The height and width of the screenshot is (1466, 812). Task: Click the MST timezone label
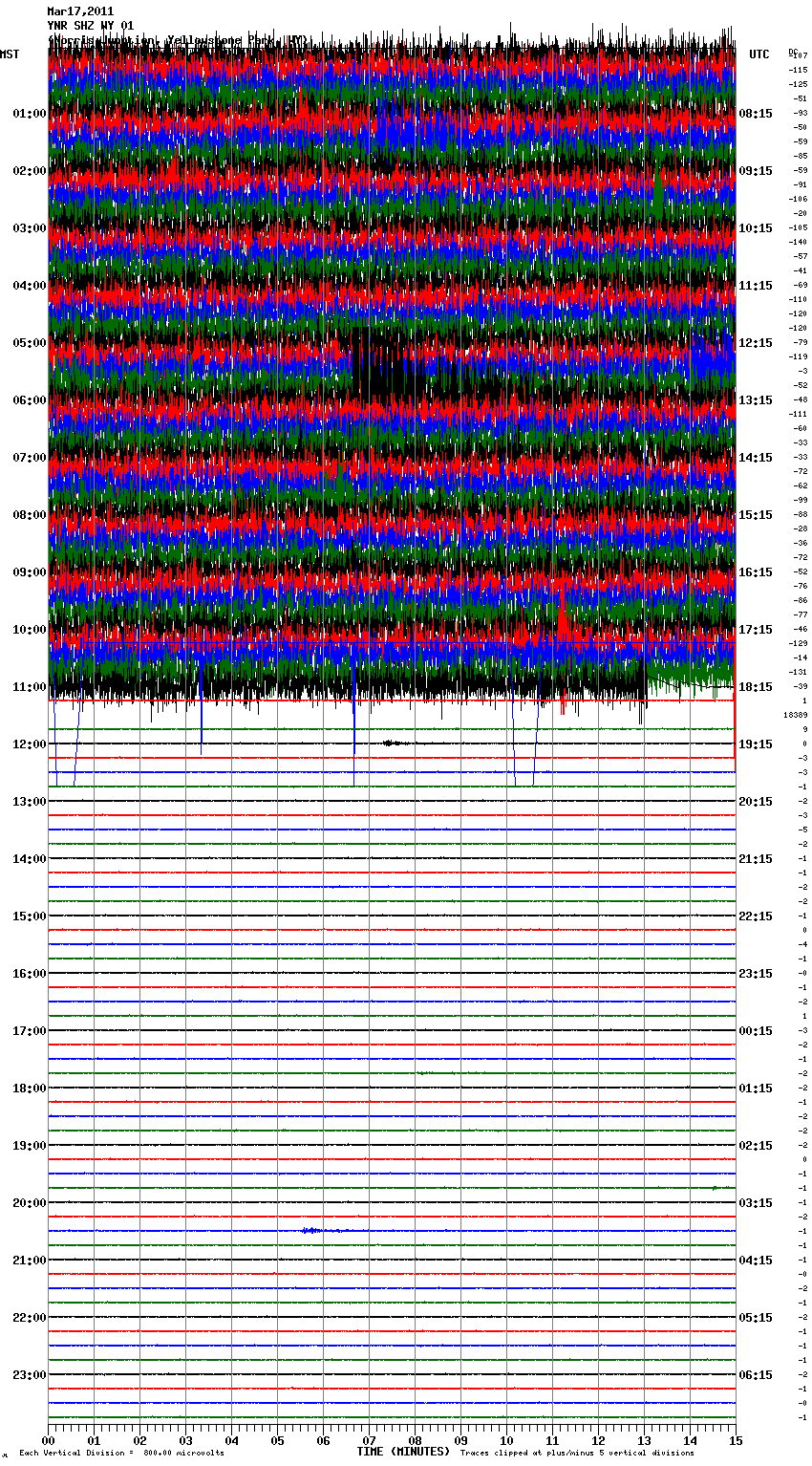pos(10,54)
